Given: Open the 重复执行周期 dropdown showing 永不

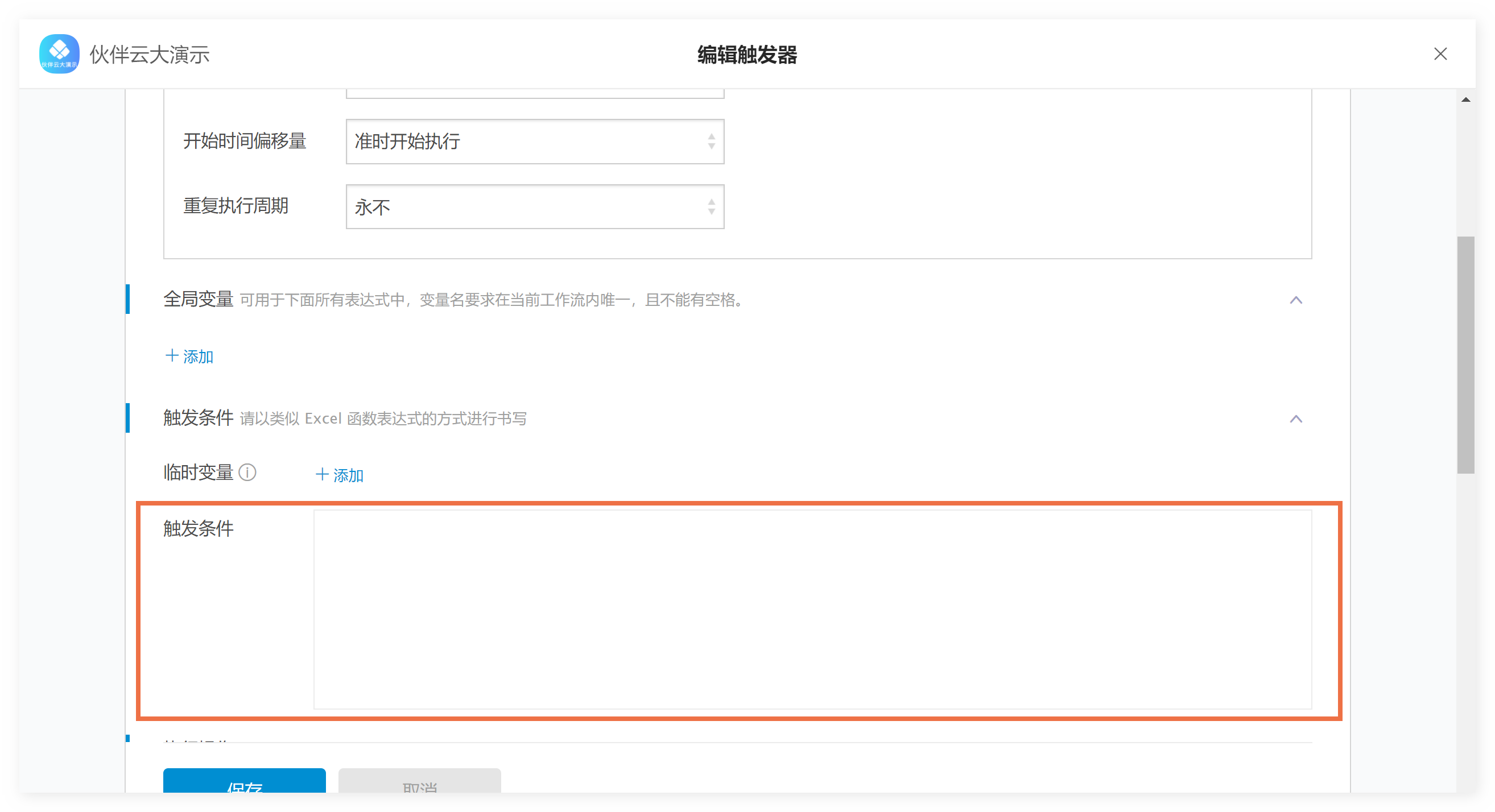Looking at the screenshot, I should (535, 206).
